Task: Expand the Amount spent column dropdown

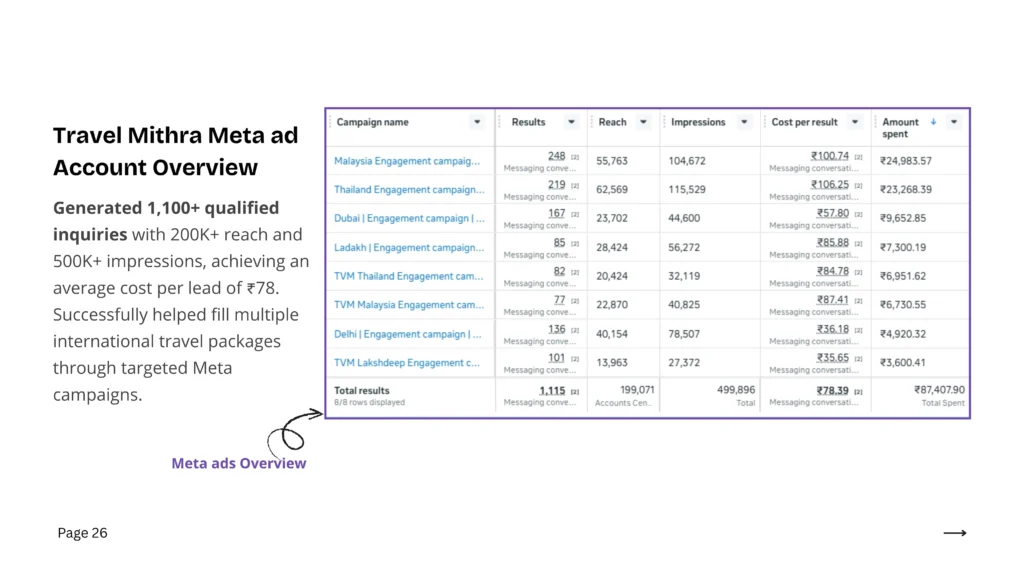Action: [x=954, y=122]
